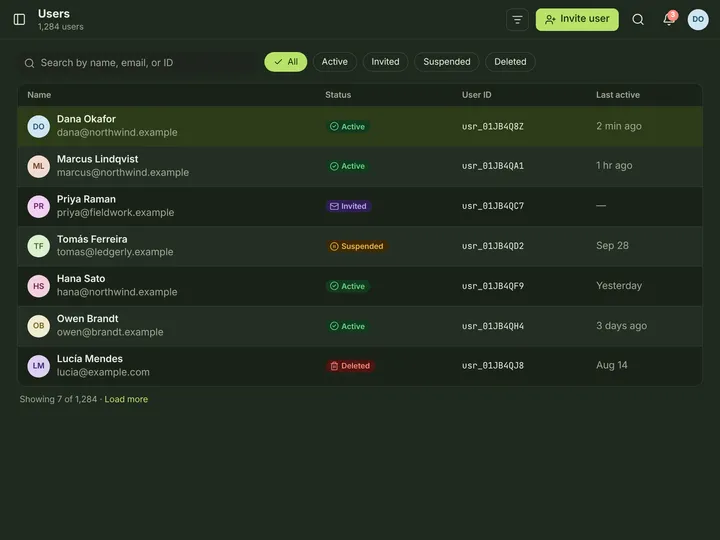This screenshot has width=720, height=540.
Task: Open search via top-right magnifier icon
Action: 638,19
